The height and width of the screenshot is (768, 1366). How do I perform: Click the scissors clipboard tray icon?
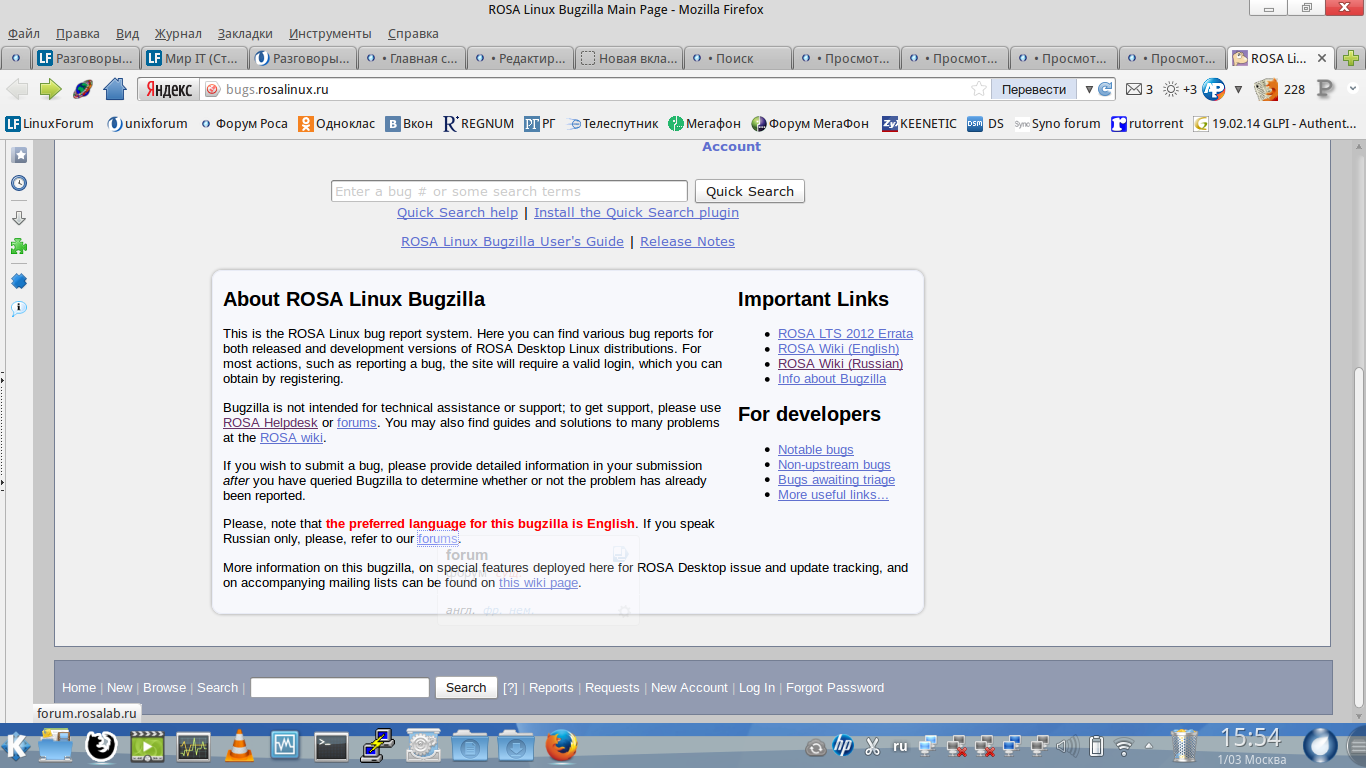click(x=872, y=746)
